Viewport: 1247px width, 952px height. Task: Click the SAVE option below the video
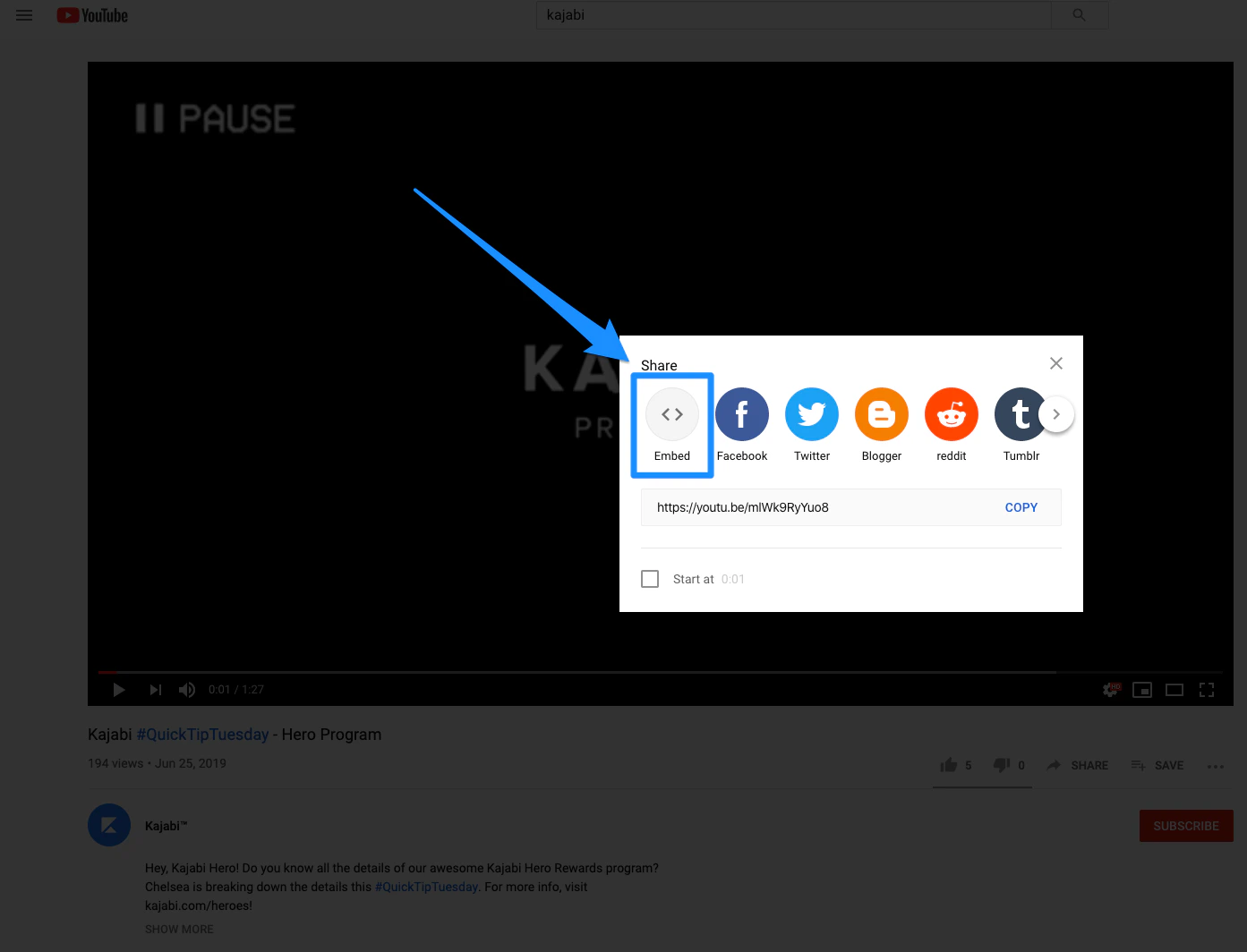coord(1157,765)
